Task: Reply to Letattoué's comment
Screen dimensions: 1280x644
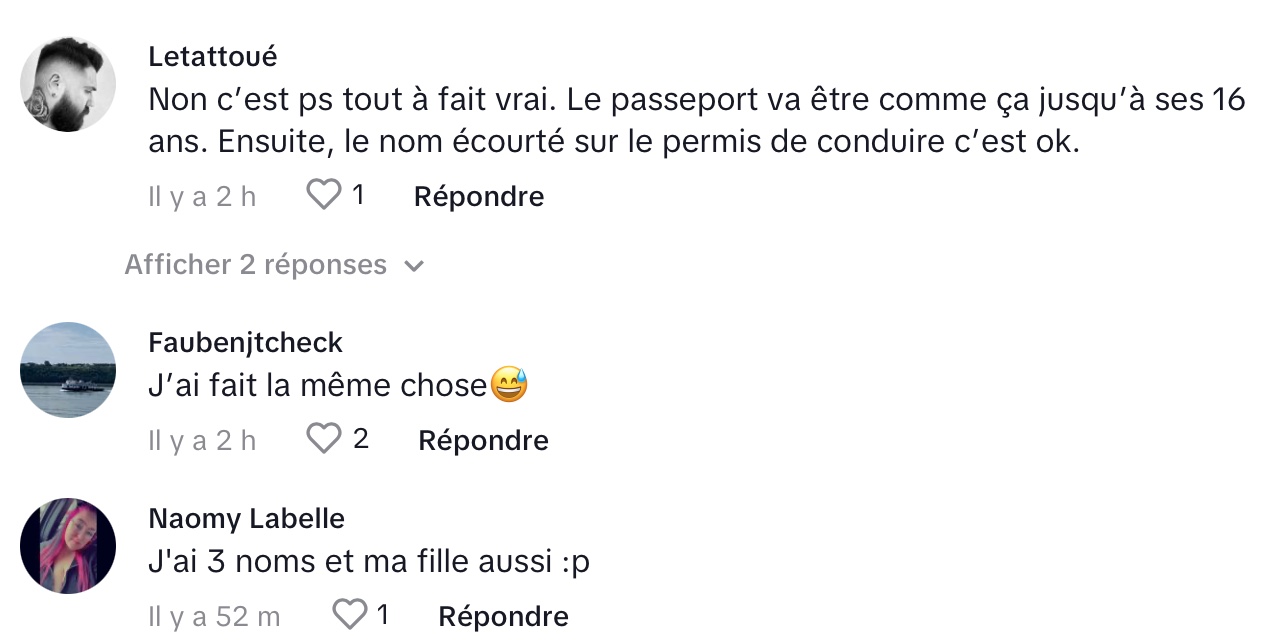Action: pos(479,196)
